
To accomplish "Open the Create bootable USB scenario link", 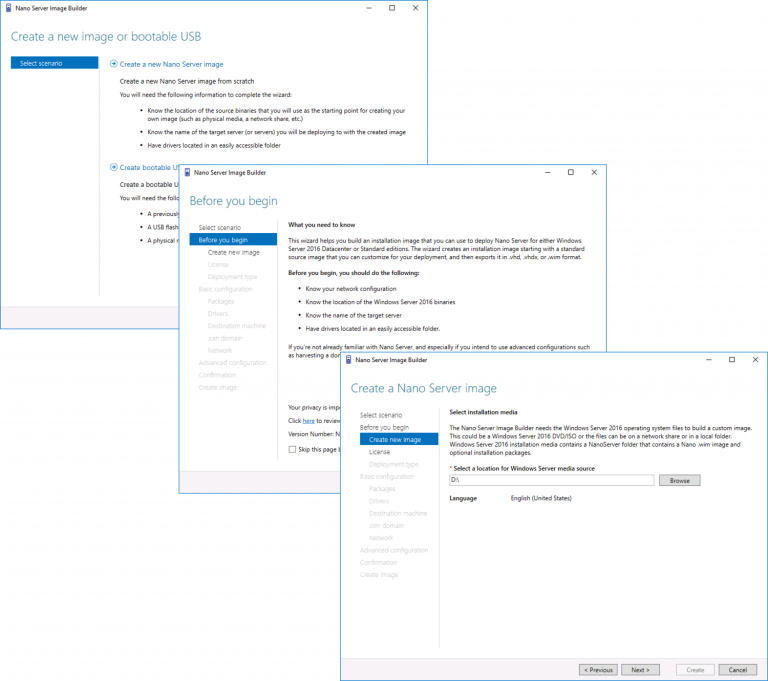I will click(149, 168).
